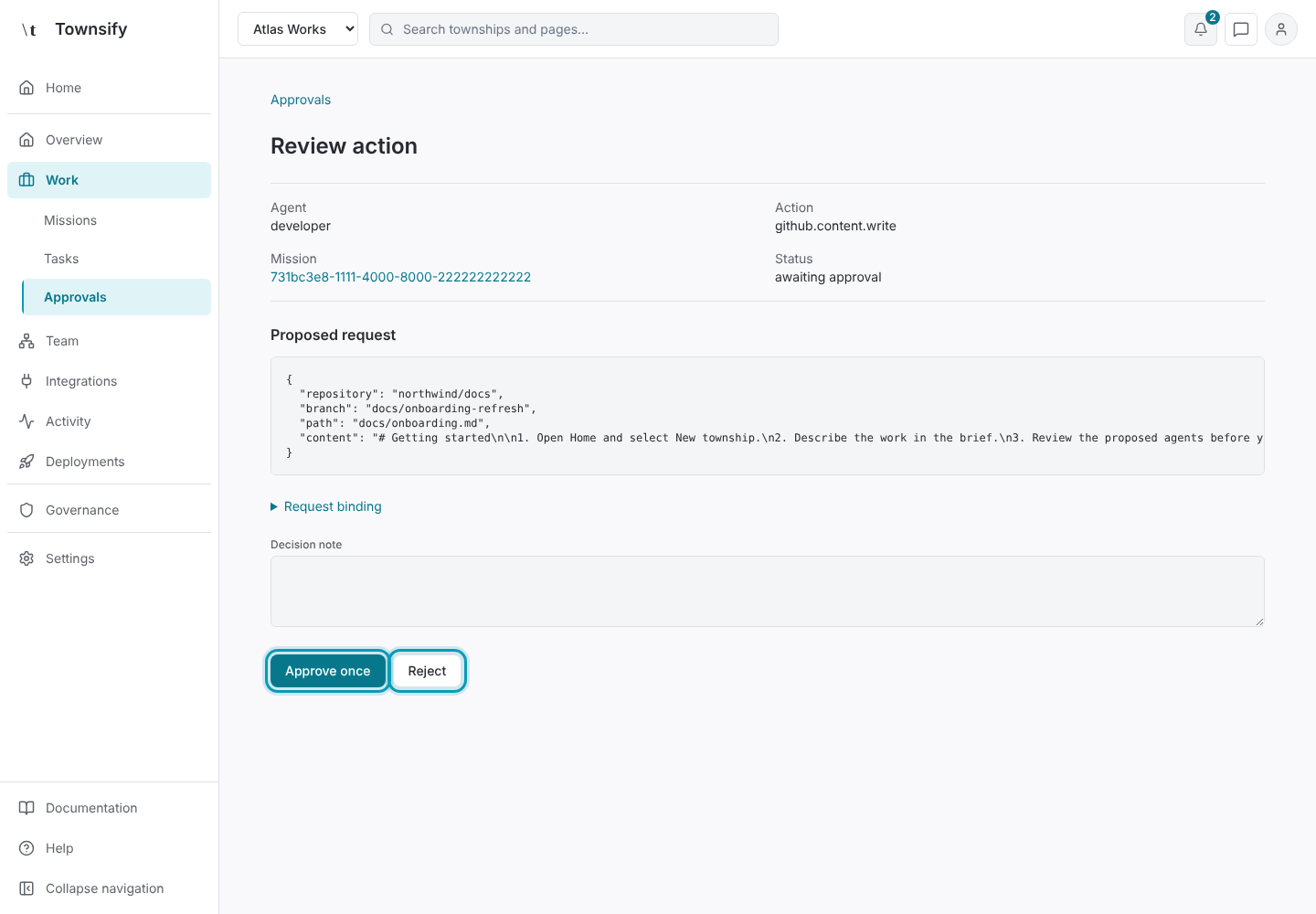Click the search magnifier icon
This screenshot has width=1316, height=914.
(x=387, y=29)
